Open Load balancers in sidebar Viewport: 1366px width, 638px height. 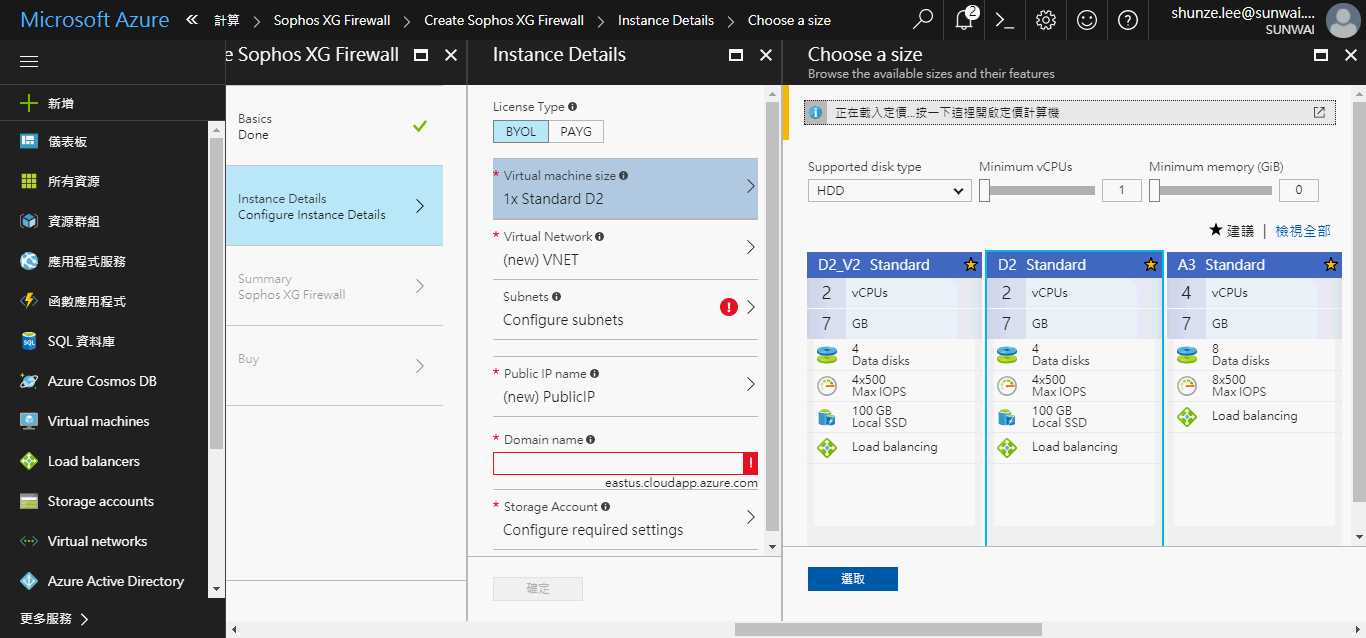[x=105, y=462]
